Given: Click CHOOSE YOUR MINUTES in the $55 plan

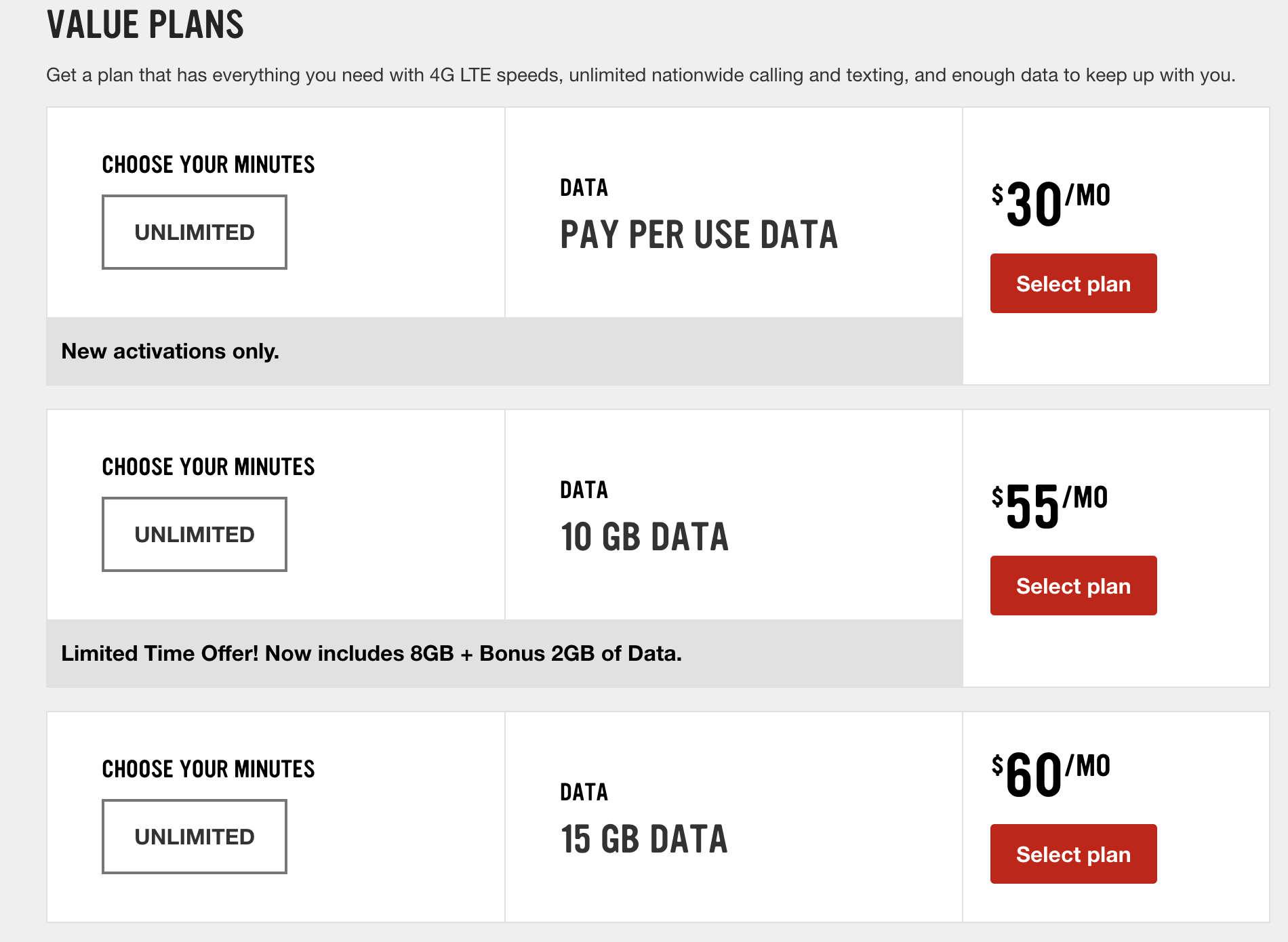Looking at the screenshot, I should click(x=208, y=467).
